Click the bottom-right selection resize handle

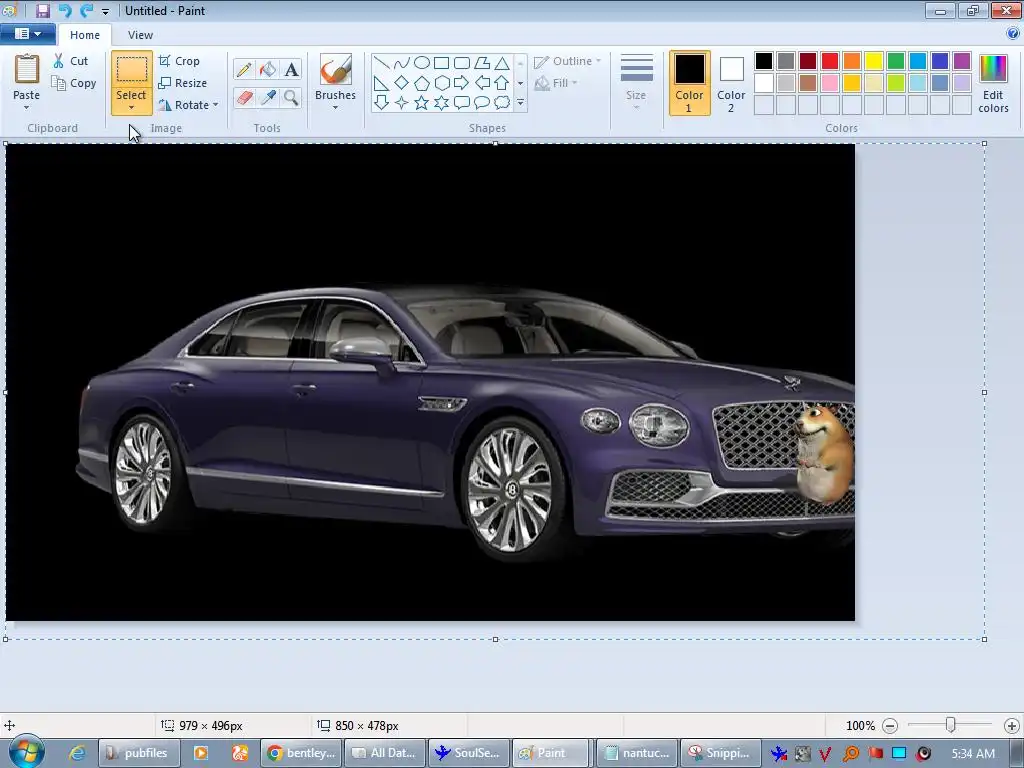pos(984,639)
